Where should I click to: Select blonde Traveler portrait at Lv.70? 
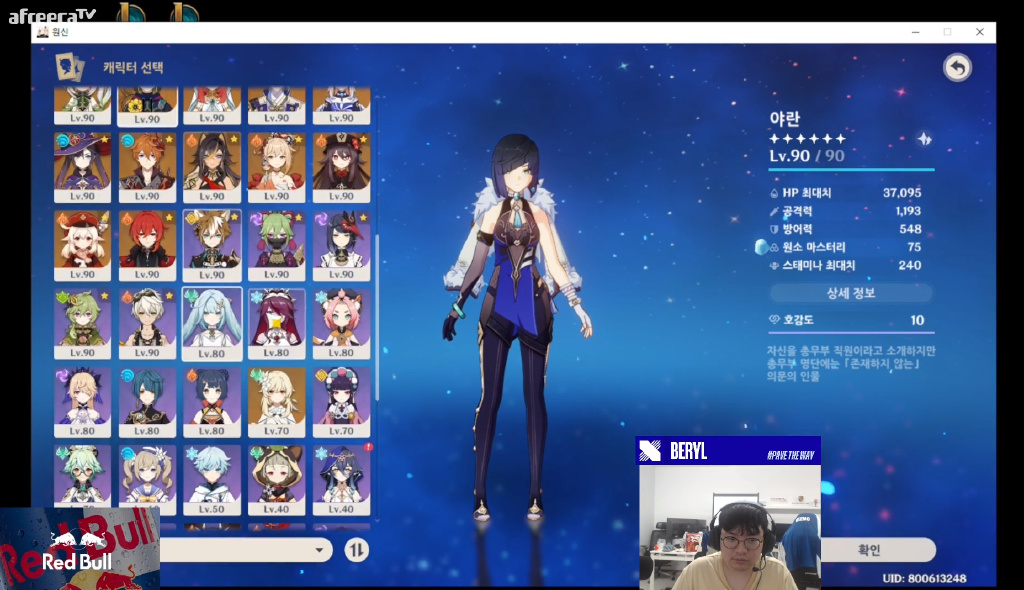(x=276, y=402)
